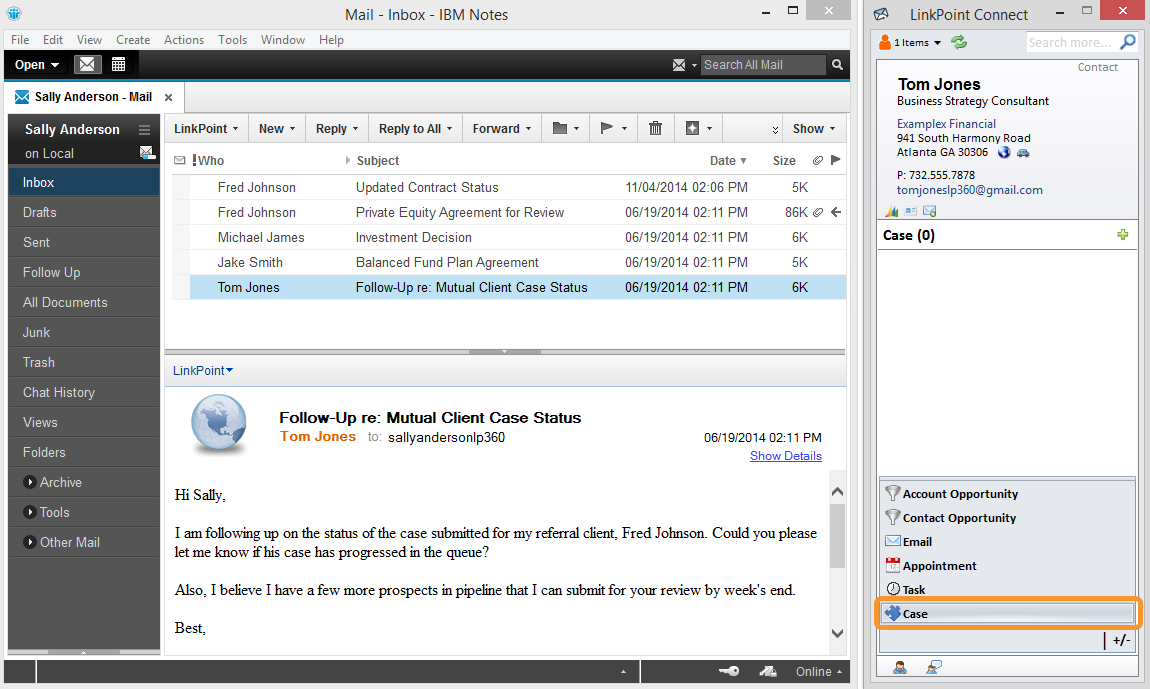Viewport: 1150px width, 689px height.
Task: Click the attachment paperclip column header
Action: [x=817, y=160]
